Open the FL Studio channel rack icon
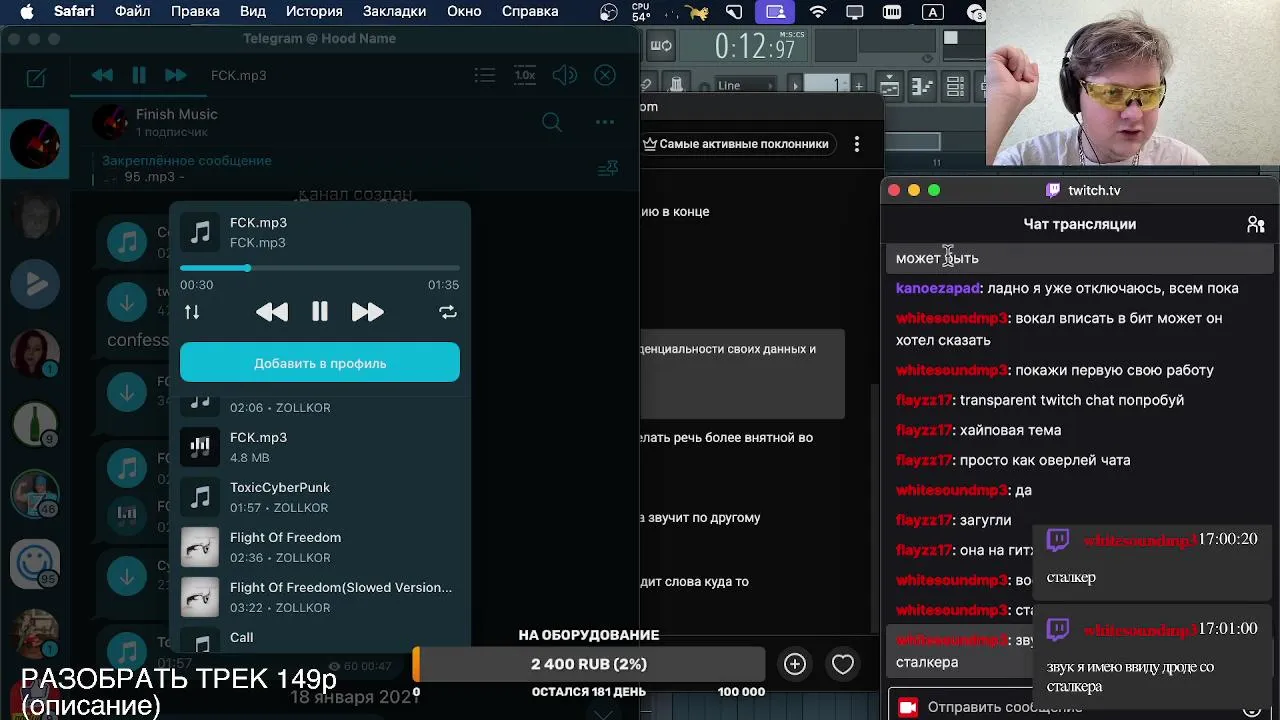 pyautogui.click(x=956, y=87)
